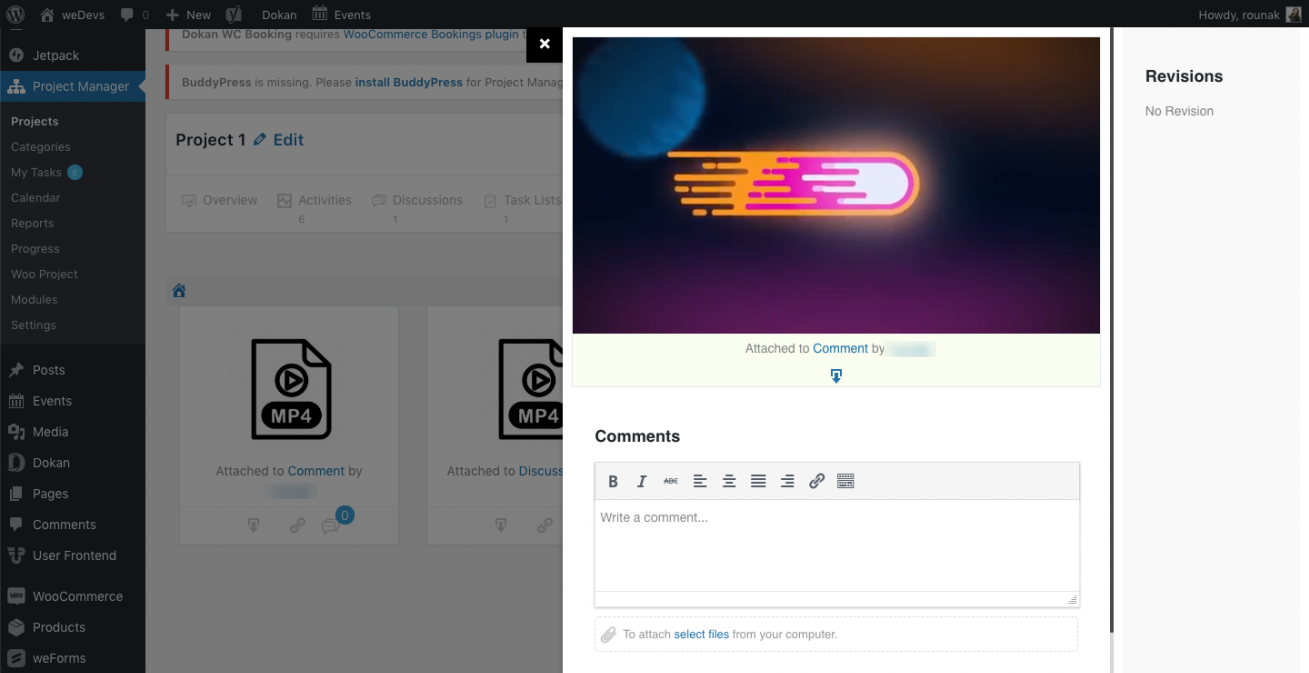Justify the comment text
Viewport: 1309px width, 673px height.
[x=758, y=481]
